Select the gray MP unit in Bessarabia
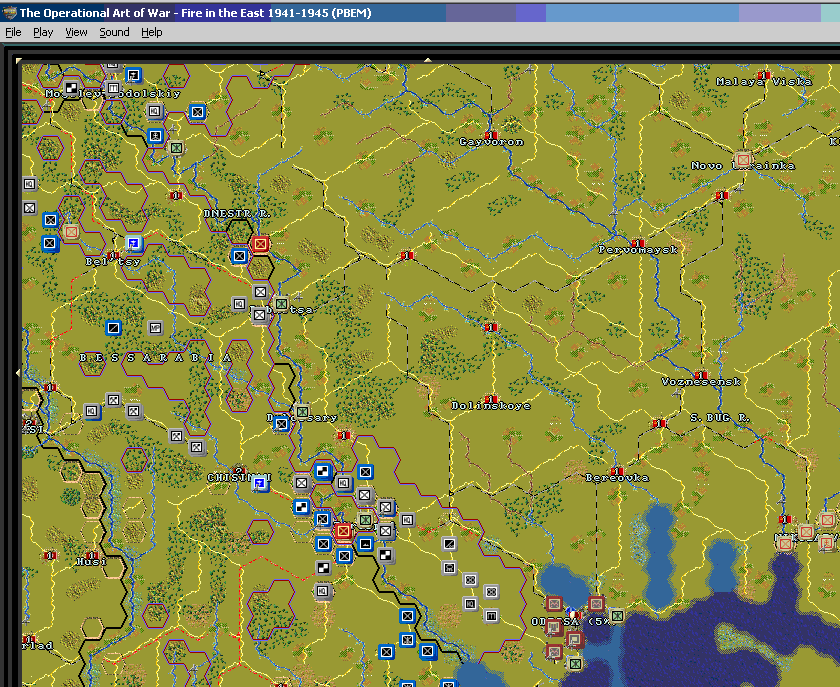 155,328
